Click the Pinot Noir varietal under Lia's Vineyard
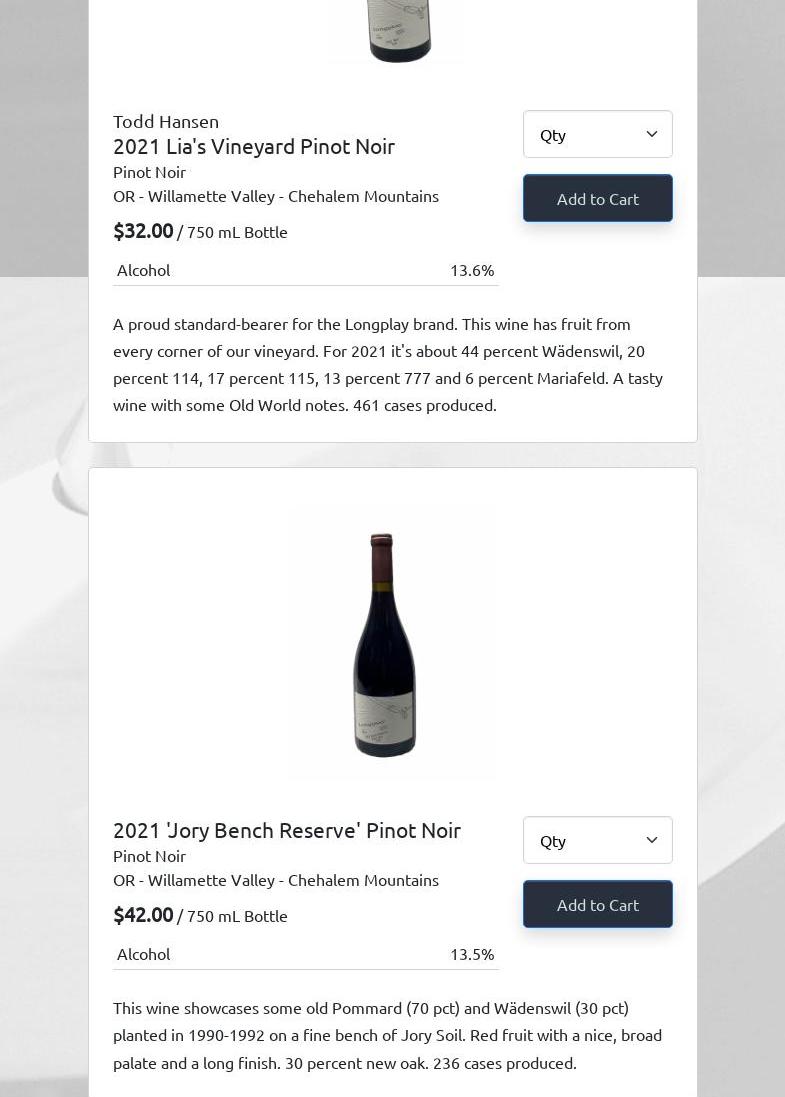Viewport: 785px width, 1097px height. [149, 172]
